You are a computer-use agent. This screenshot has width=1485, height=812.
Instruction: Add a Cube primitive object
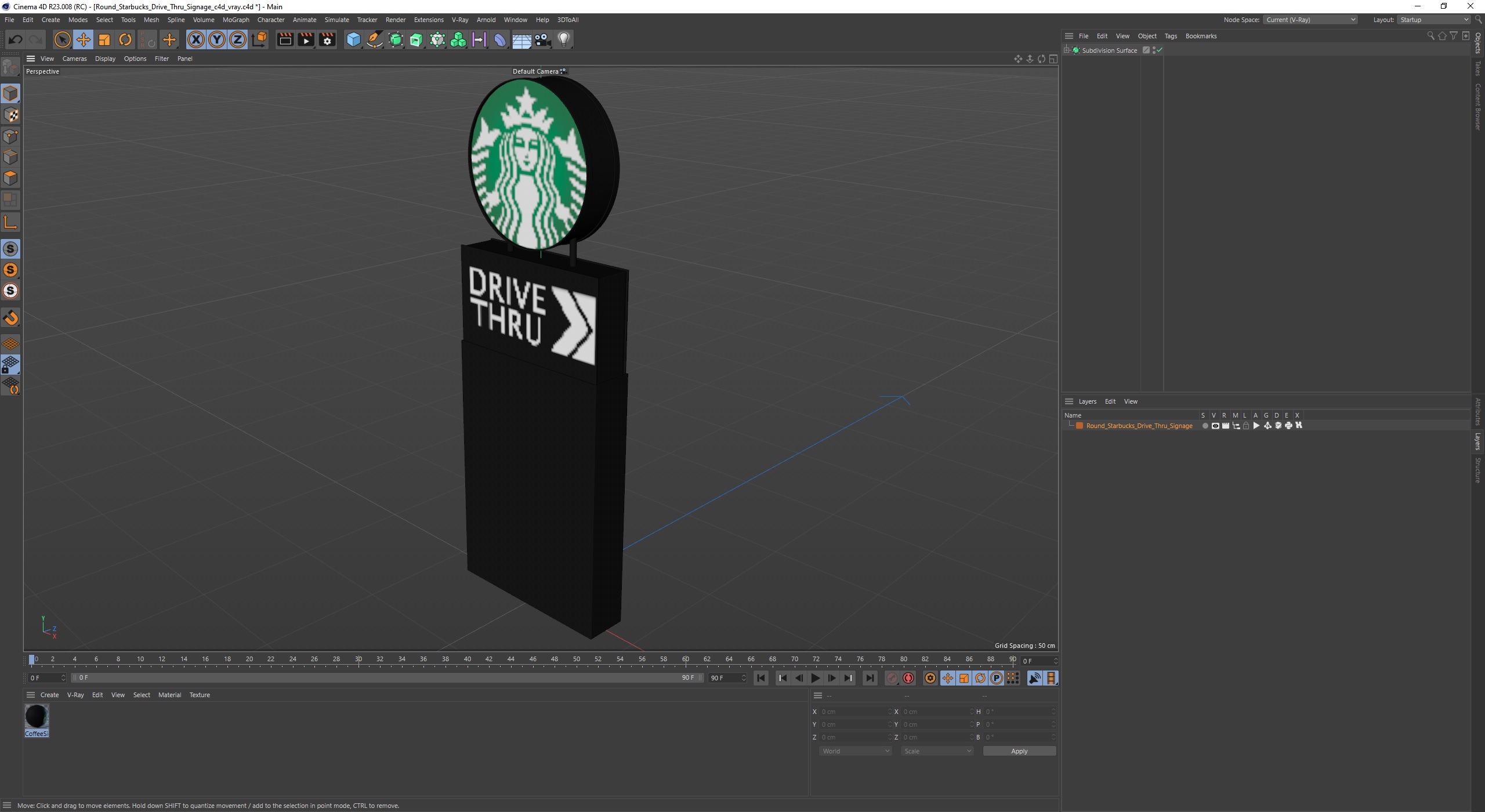353,39
